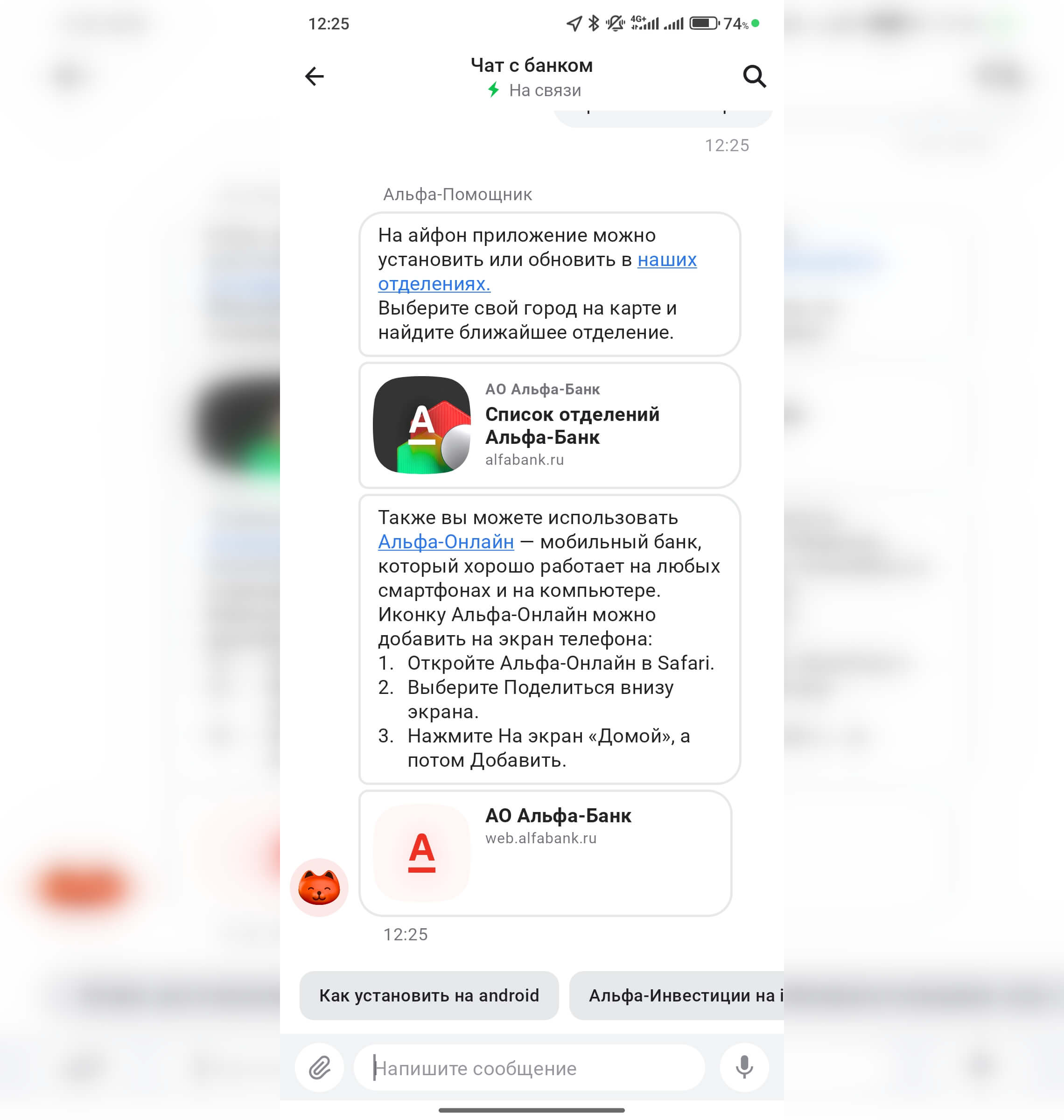This screenshot has width=1064, height=1120.
Task: Tap the Bluetooth icon in status bar
Action: (x=594, y=23)
